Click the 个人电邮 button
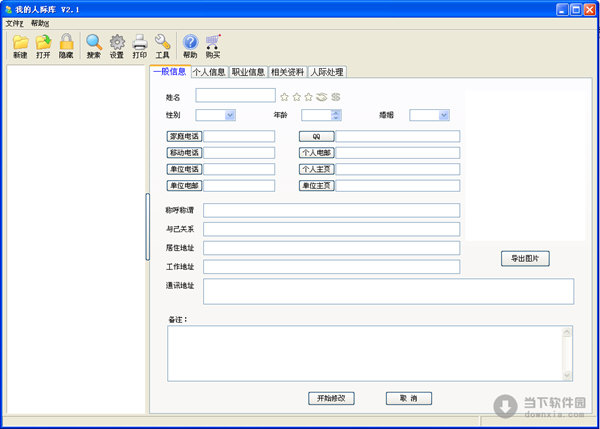Screen dimensions: 600x429 316,153
